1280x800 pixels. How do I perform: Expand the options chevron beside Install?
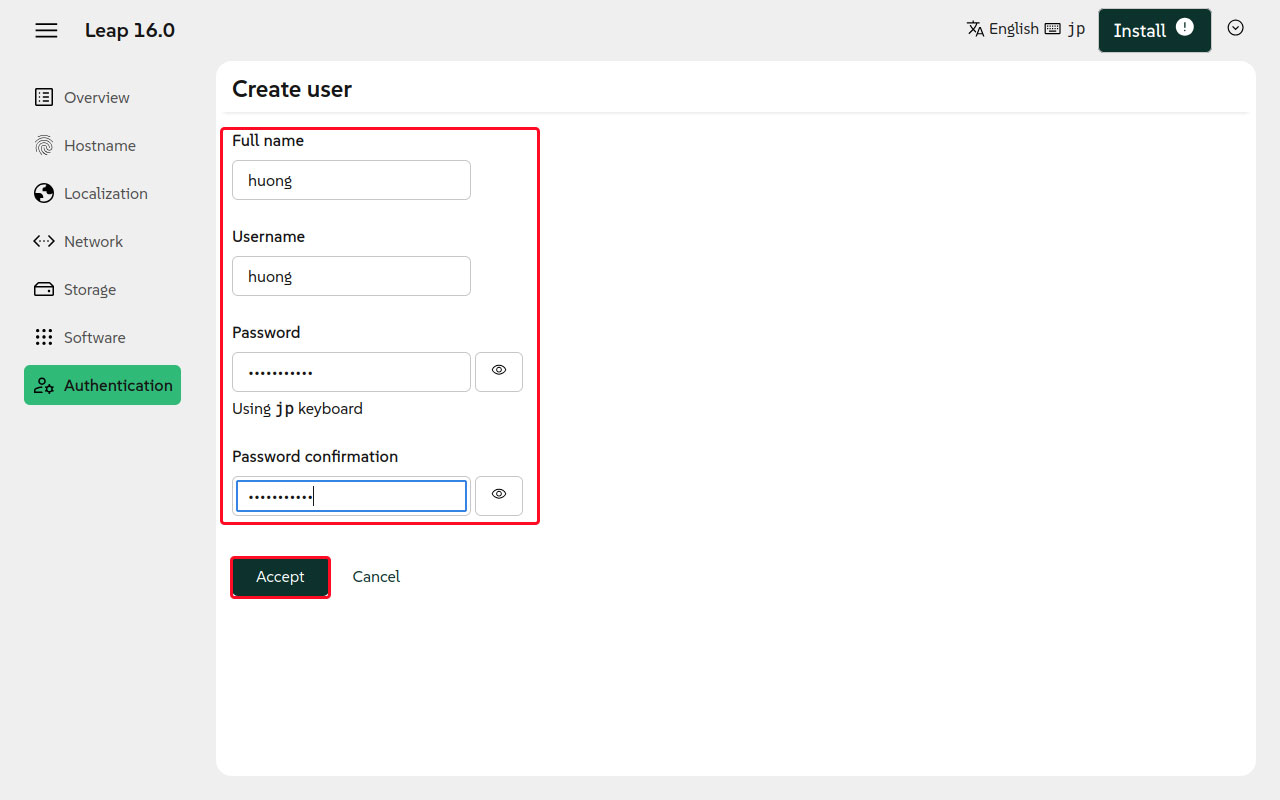pos(1235,29)
